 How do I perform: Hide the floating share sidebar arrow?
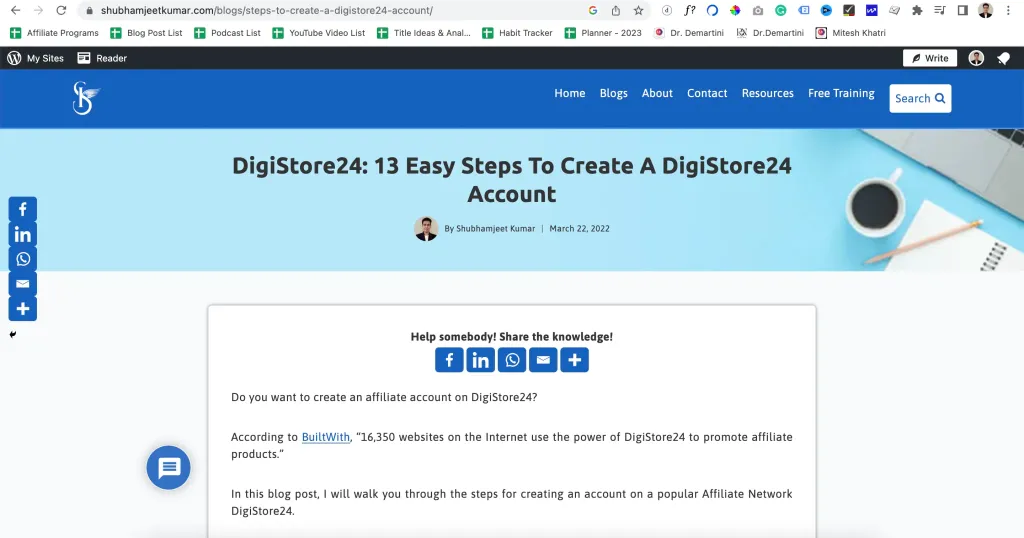tap(12, 334)
